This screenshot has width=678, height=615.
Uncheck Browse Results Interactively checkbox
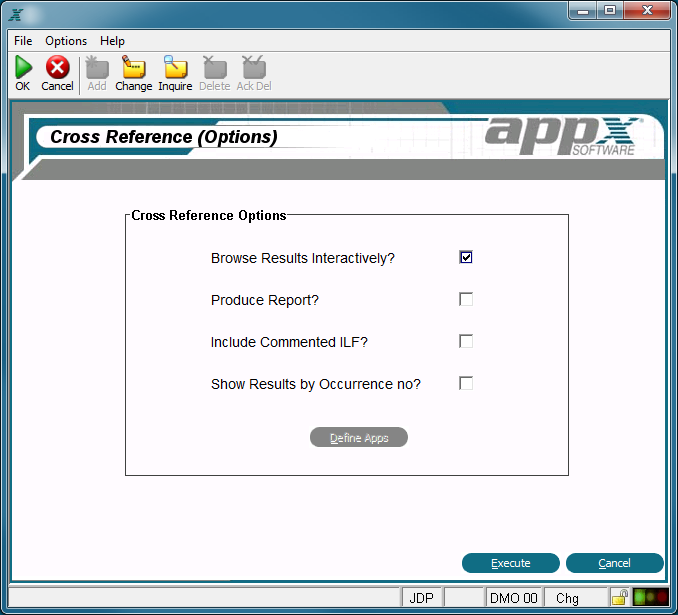coord(466,257)
